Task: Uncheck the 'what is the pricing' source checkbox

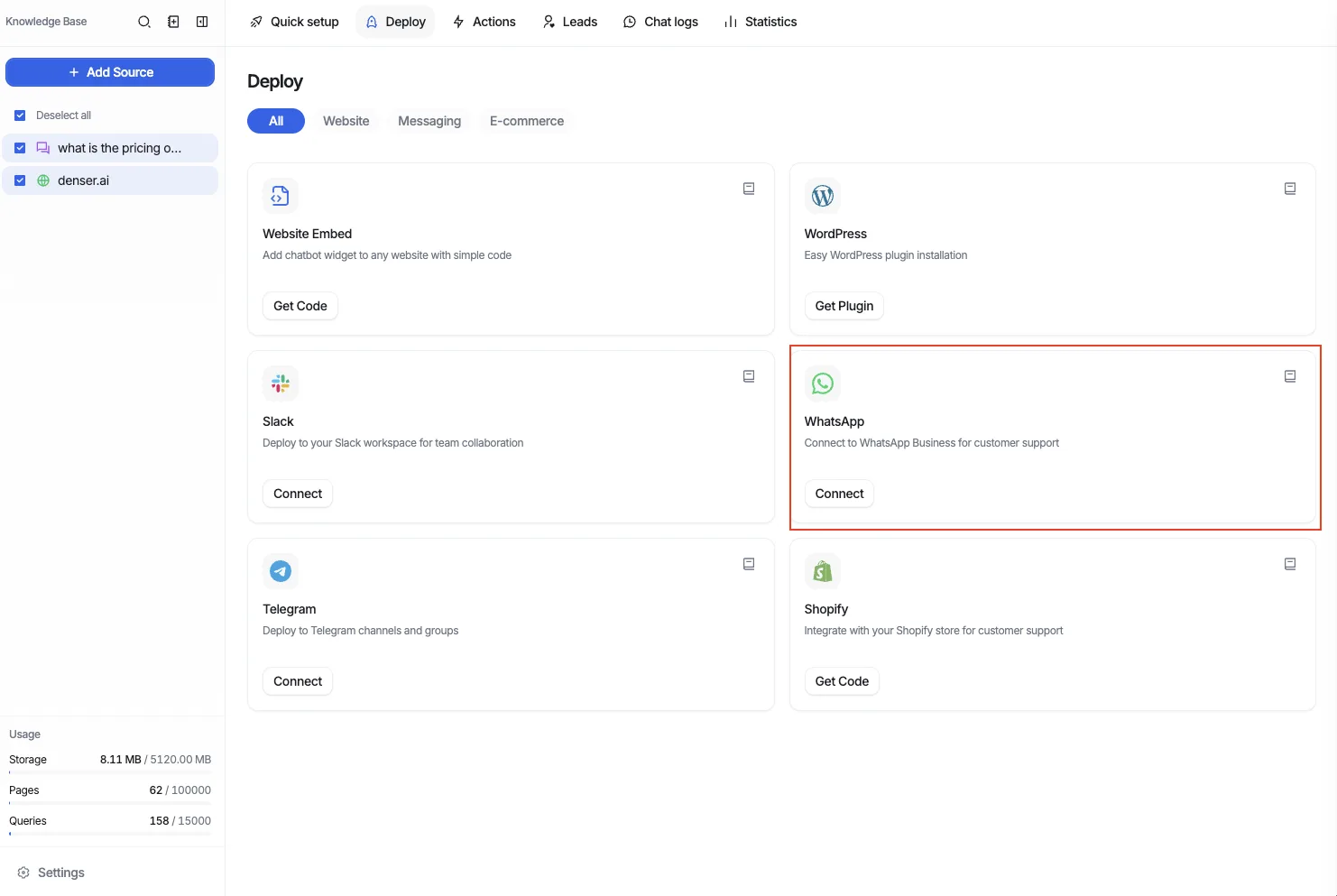Action: pyautogui.click(x=20, y=148)
